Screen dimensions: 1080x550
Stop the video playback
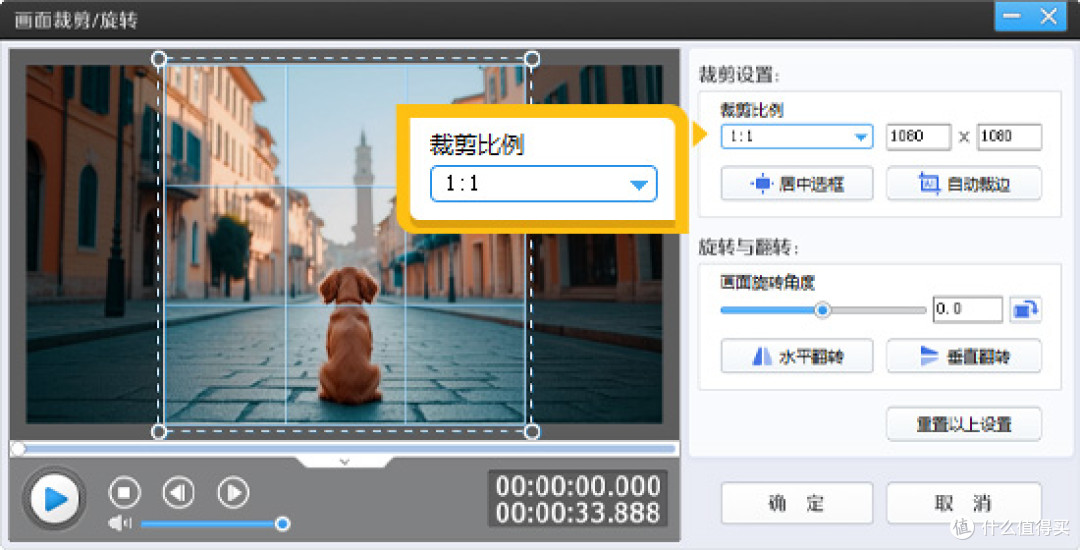[125, 492]
